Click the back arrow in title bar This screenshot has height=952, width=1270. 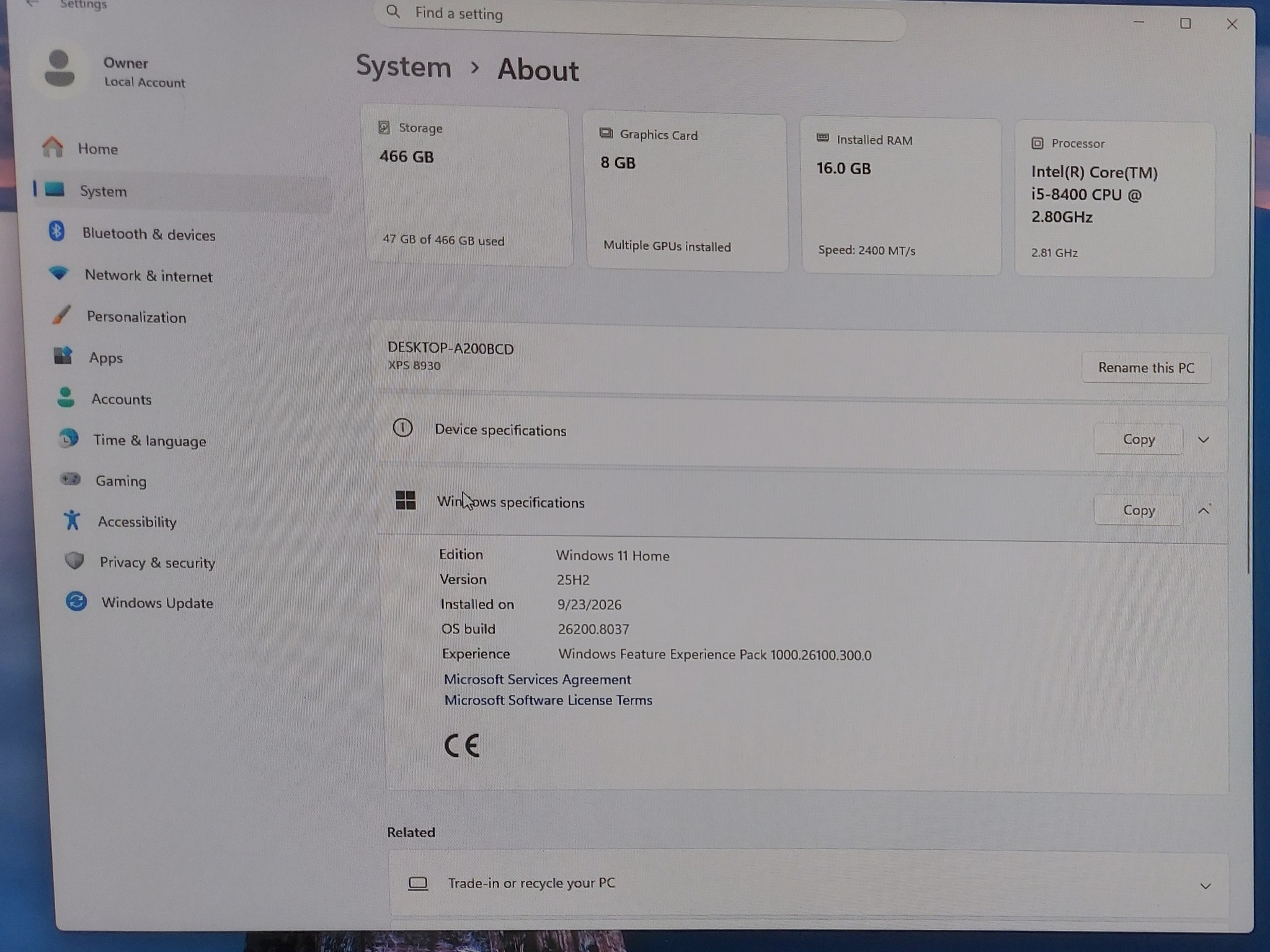point(32,4)
